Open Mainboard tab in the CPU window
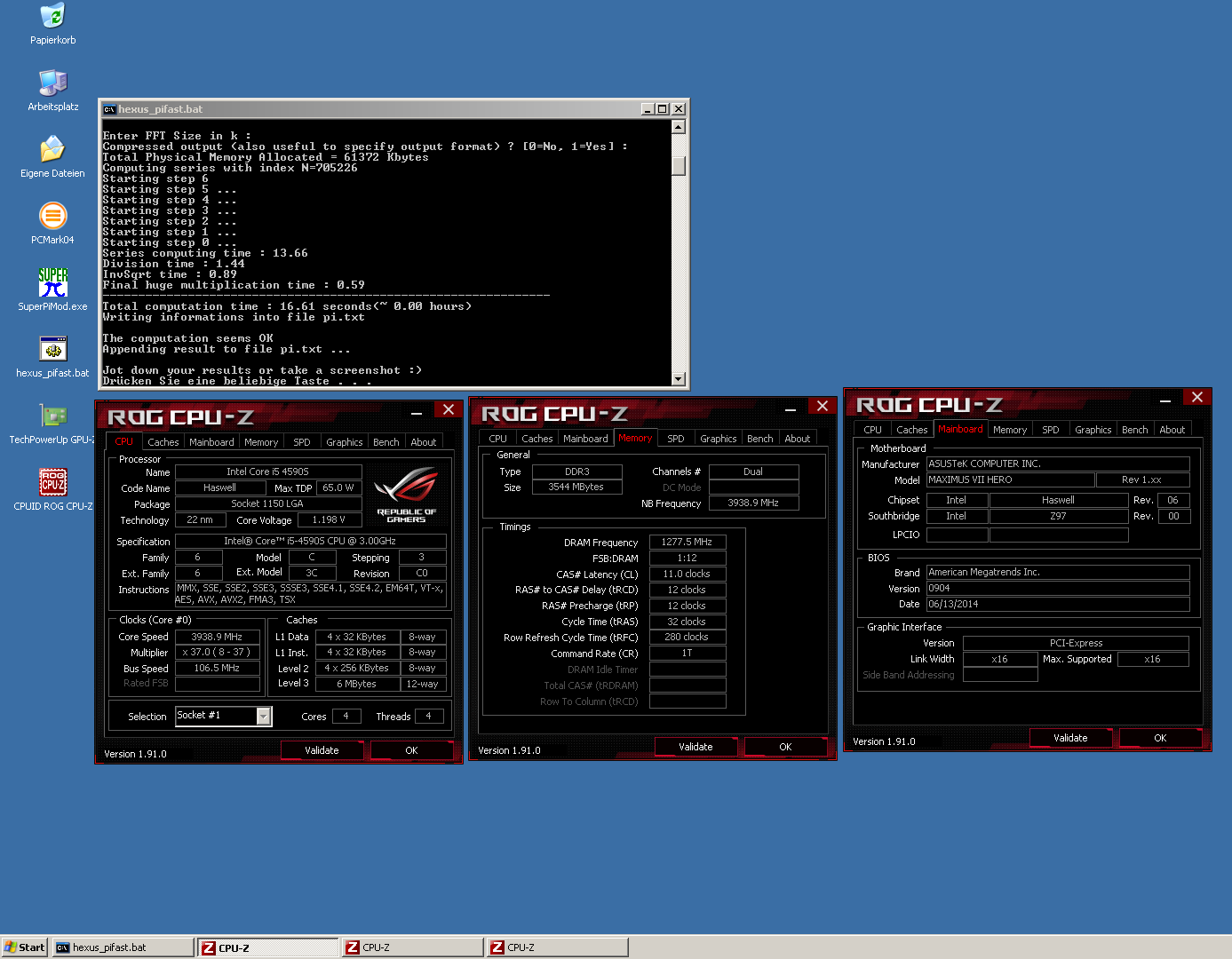Screen dimensions: 1232x959 click(x=211, y=442)
